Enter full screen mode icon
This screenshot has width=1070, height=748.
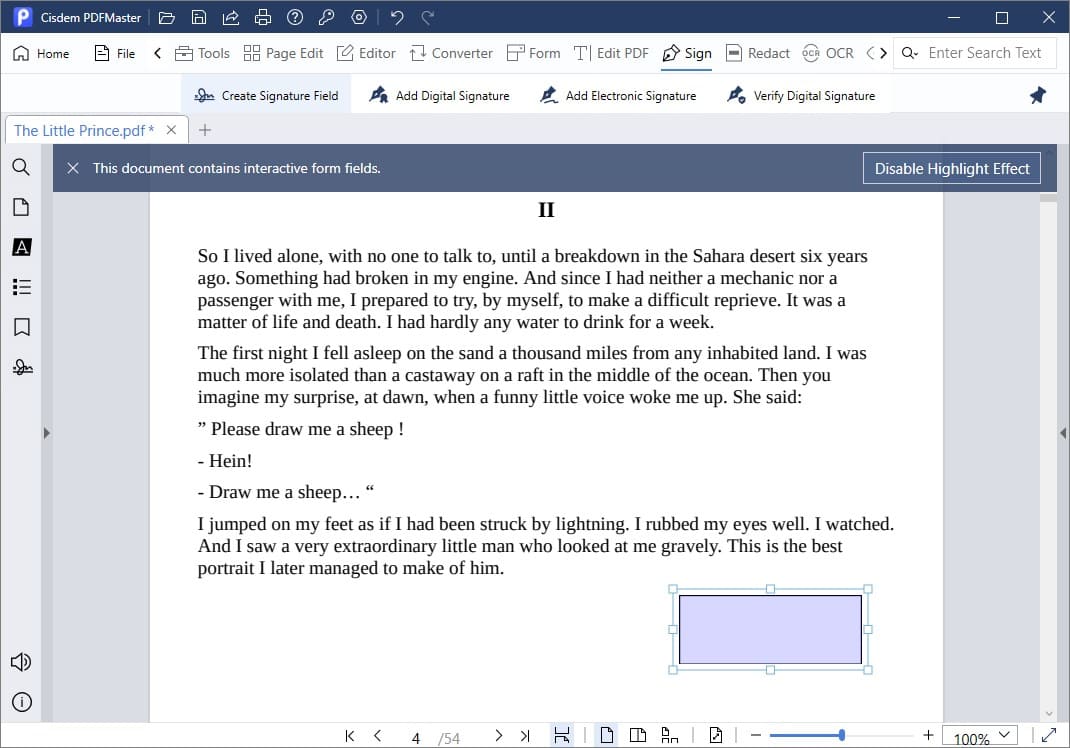click(1049, 735)
